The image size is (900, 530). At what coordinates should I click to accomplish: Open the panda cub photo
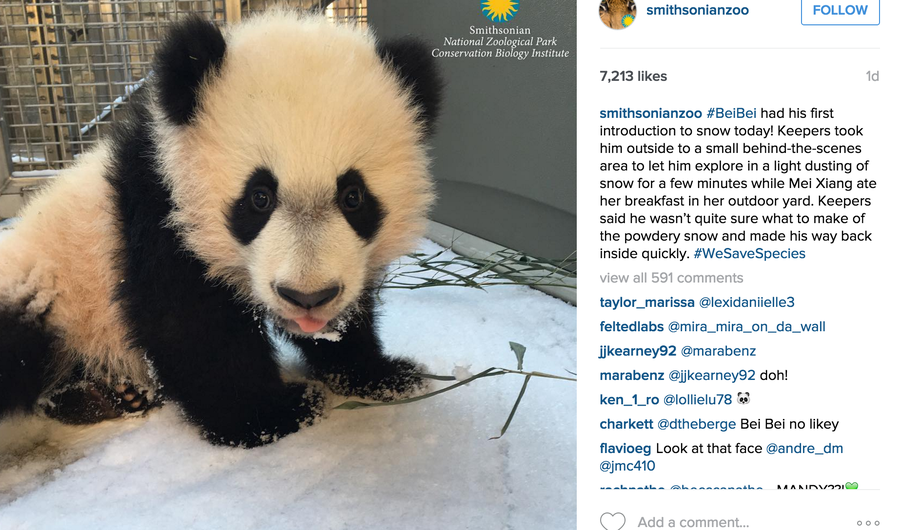[288, 265]
